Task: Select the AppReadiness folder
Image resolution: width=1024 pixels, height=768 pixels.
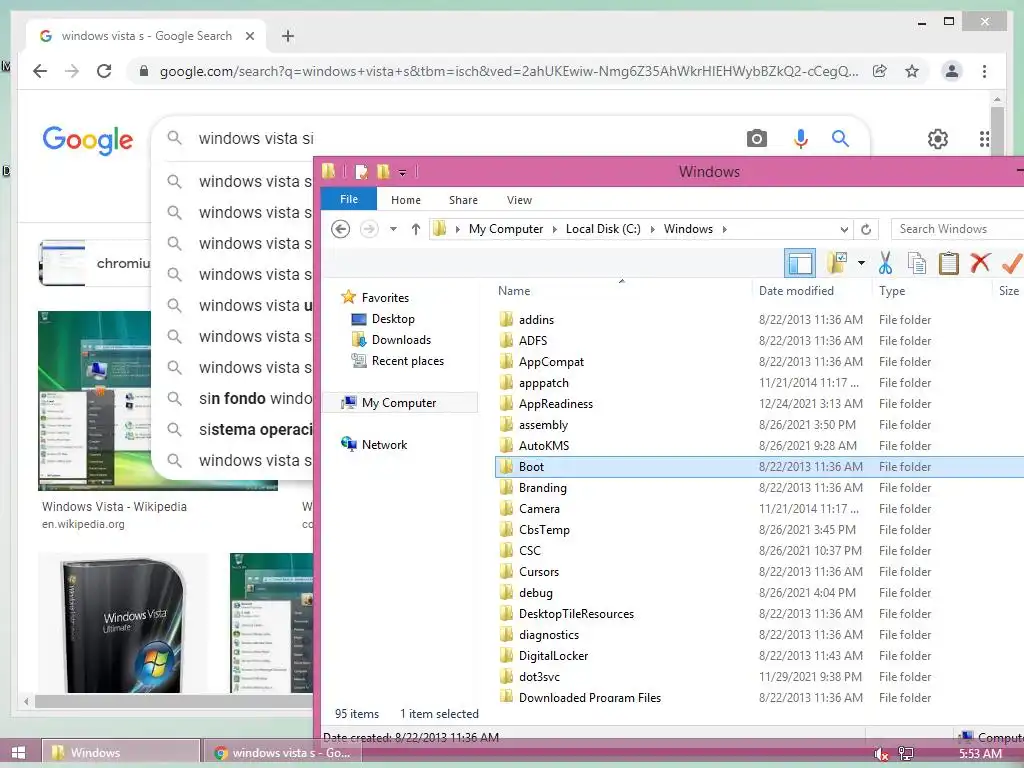Action: point(556,404)
